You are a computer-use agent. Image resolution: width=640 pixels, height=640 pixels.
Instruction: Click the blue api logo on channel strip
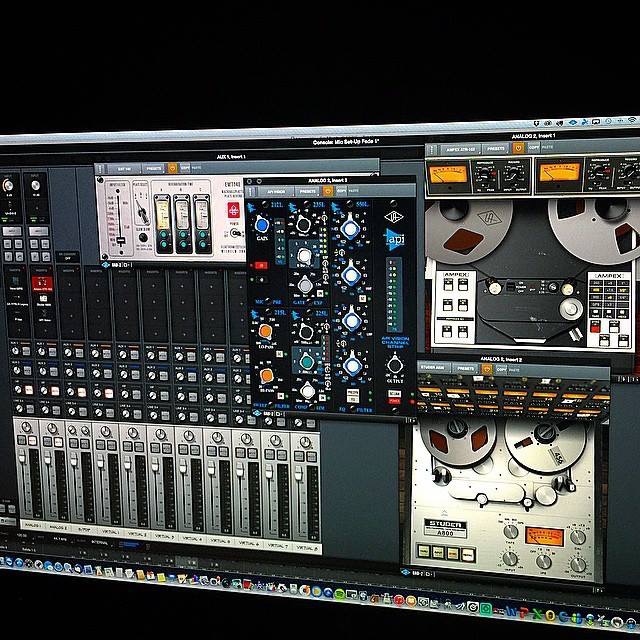pyautogui.click(x=394, y=238)
